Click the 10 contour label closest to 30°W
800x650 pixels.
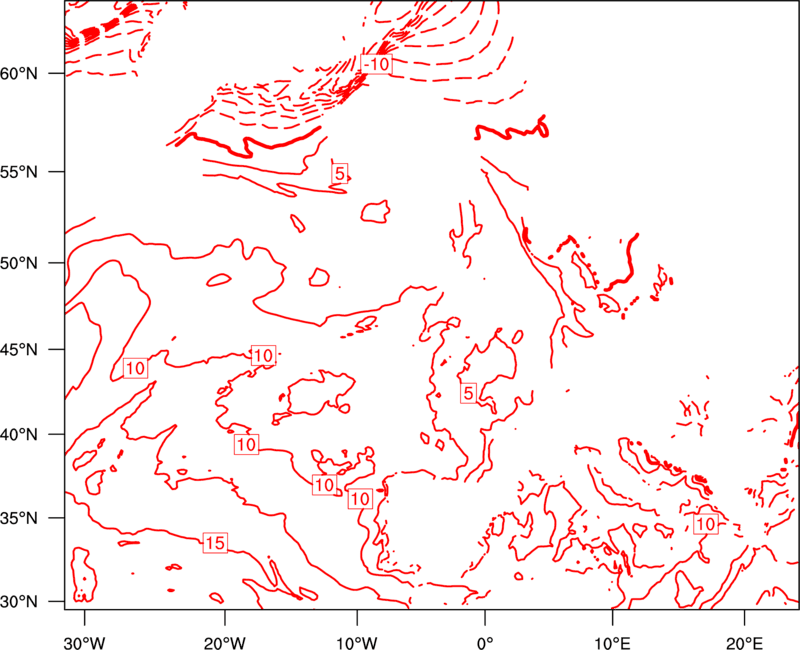[x=135, y=368]
